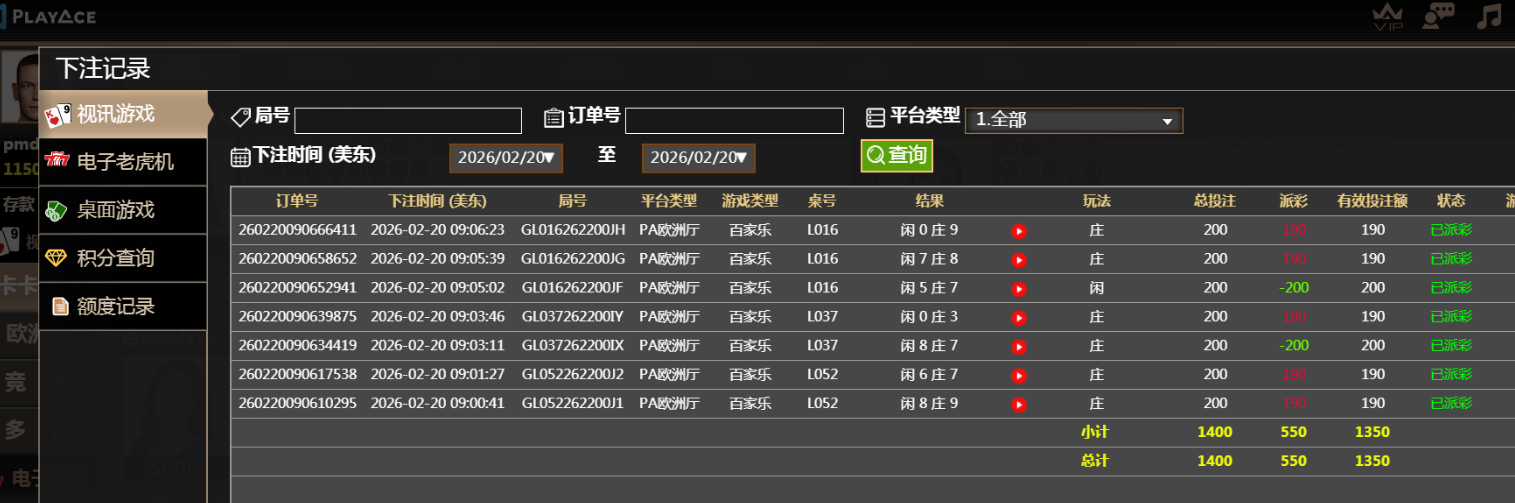Open the VIP crown icon
1515x503 pixels.
pyautogui.click(x=1388, y=17)
